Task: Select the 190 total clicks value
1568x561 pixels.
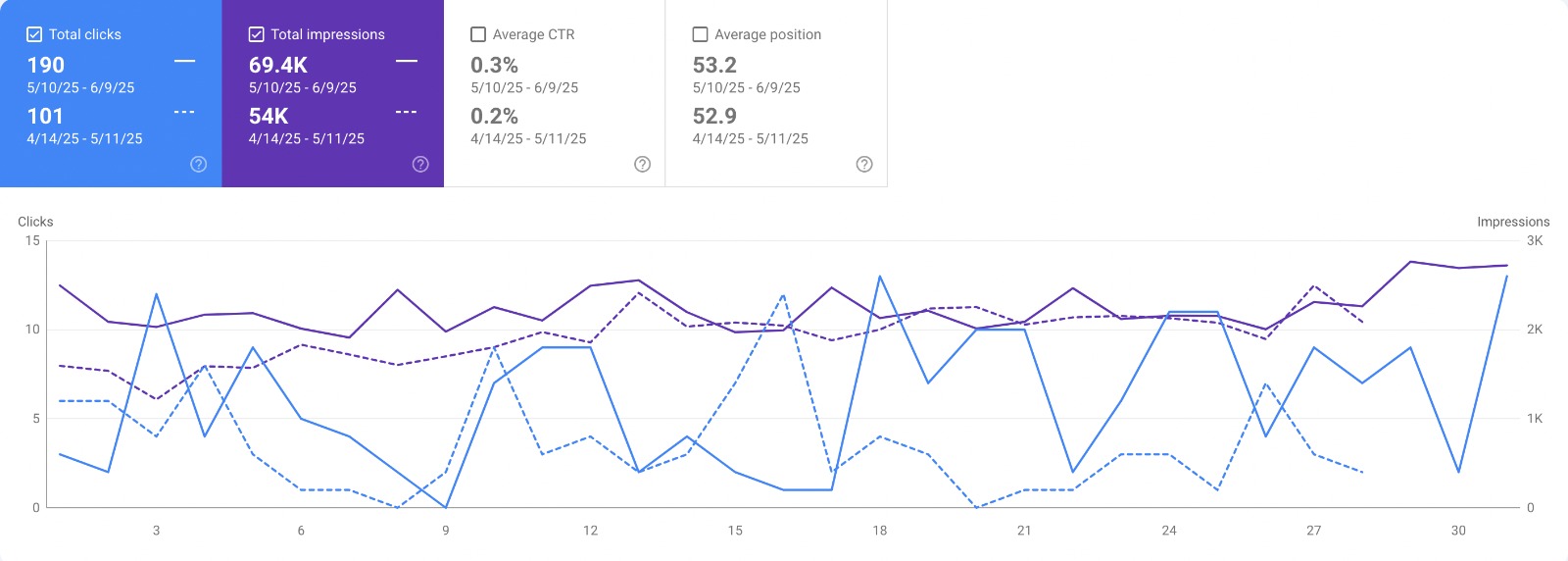Action: tap(46, 65)
